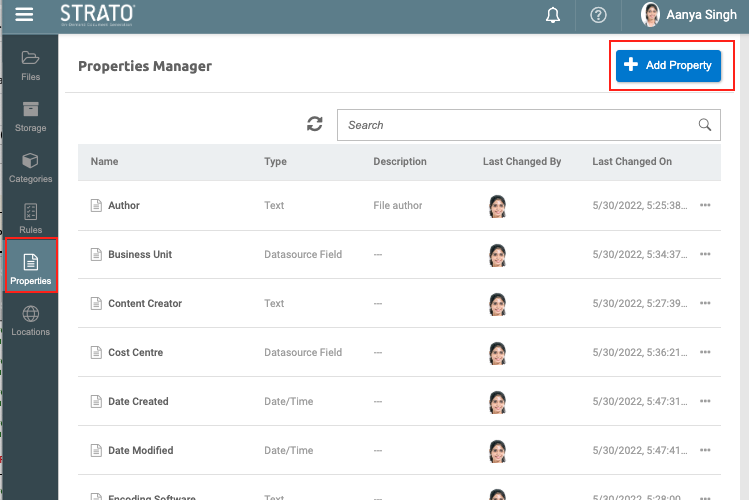Refresh the properties list
Screen dimensions: 749x500
click(x=315, y=125)
